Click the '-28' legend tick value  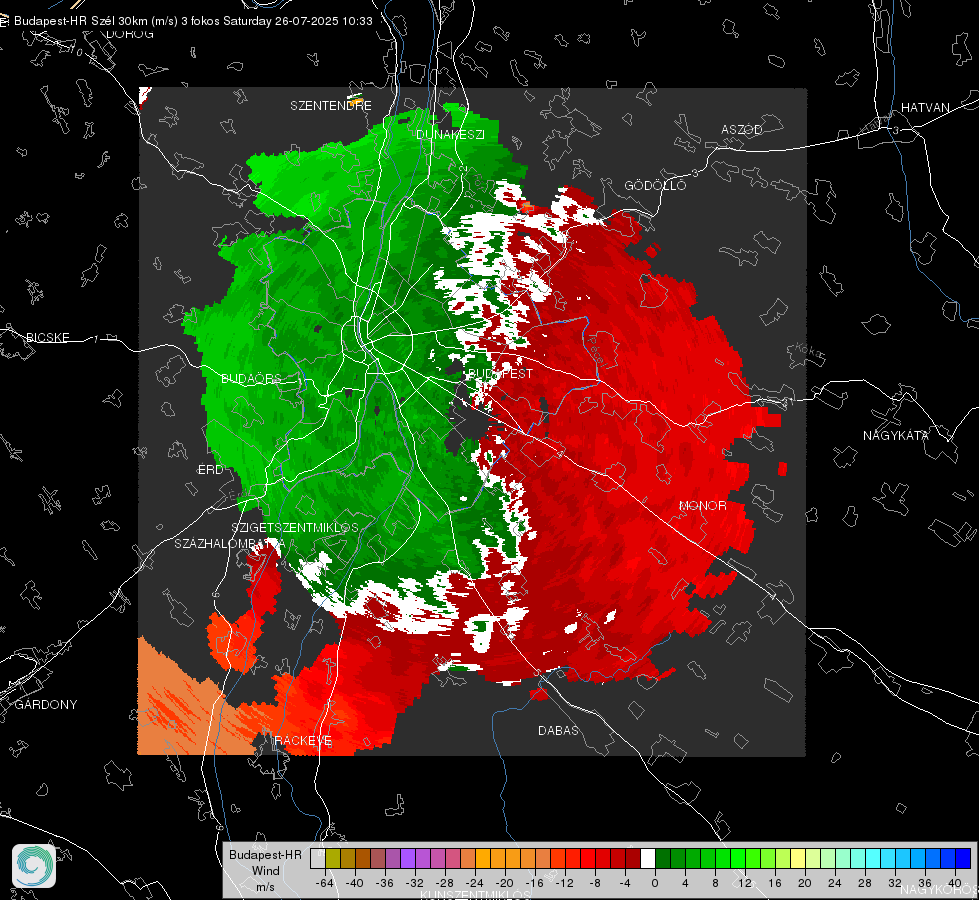click(445, 883)
